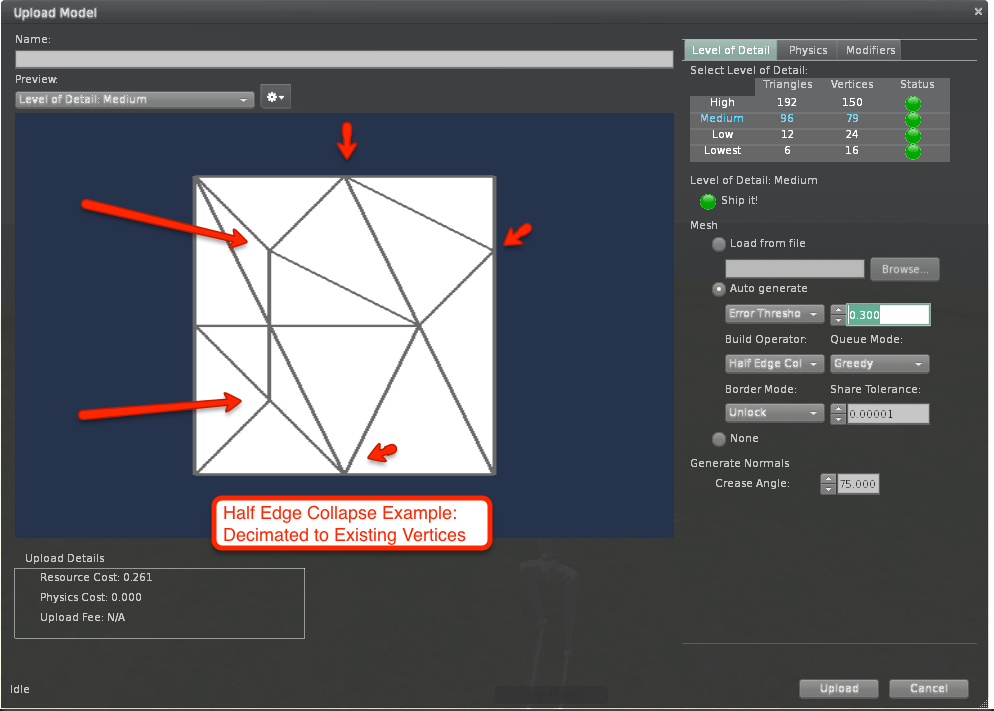Click the green status indicator for Low

[x=912, y=135]
